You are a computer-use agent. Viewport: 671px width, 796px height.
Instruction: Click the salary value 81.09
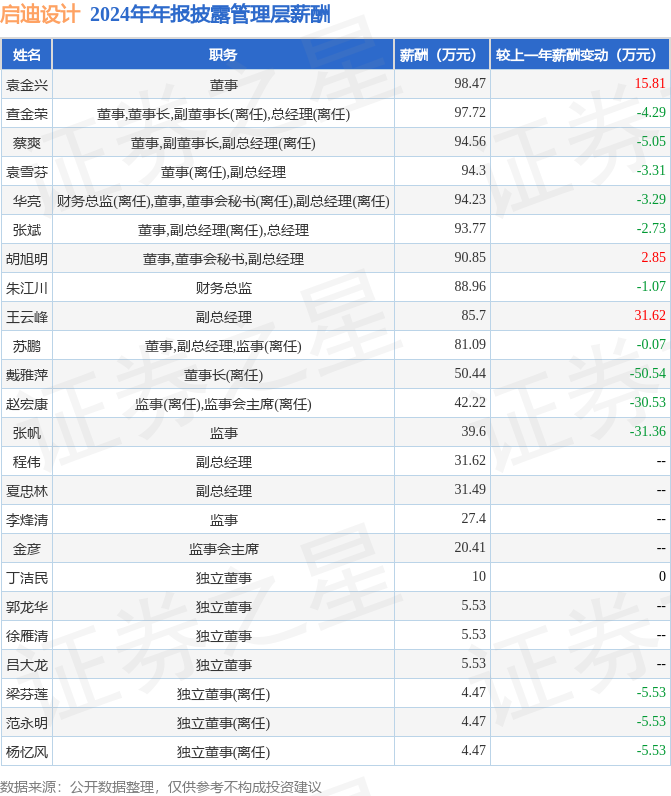click(x=469, y=343)
